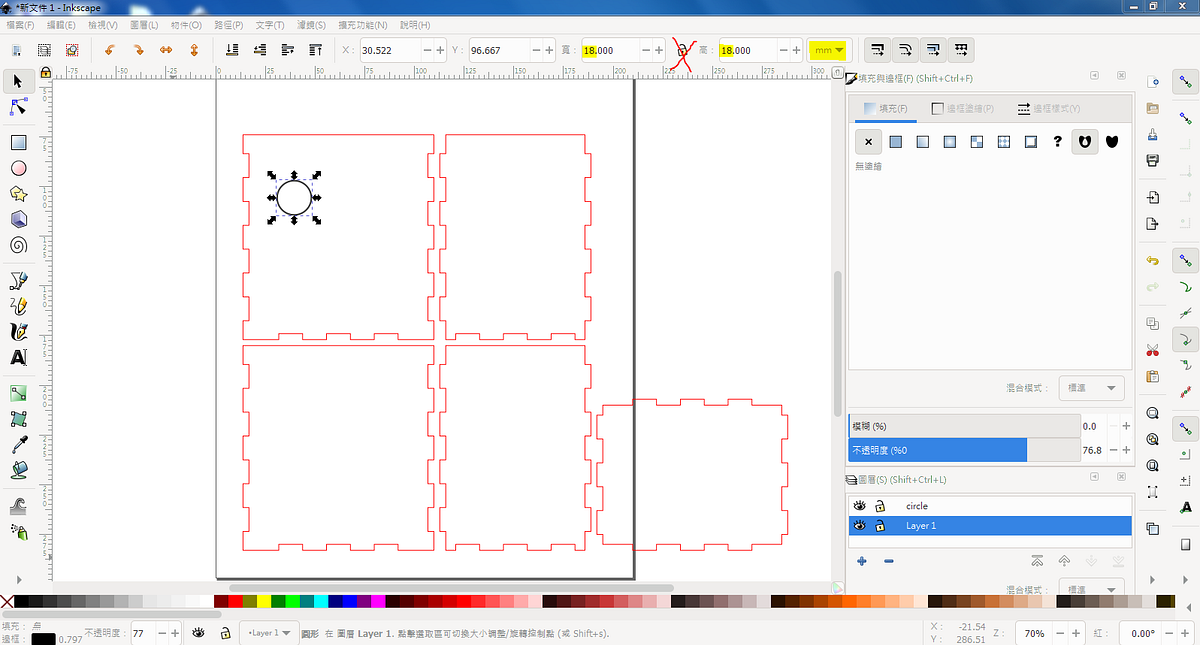1200x645 pixels.
Task: Select the Calligraphy tool
Action: coord(18,331)
